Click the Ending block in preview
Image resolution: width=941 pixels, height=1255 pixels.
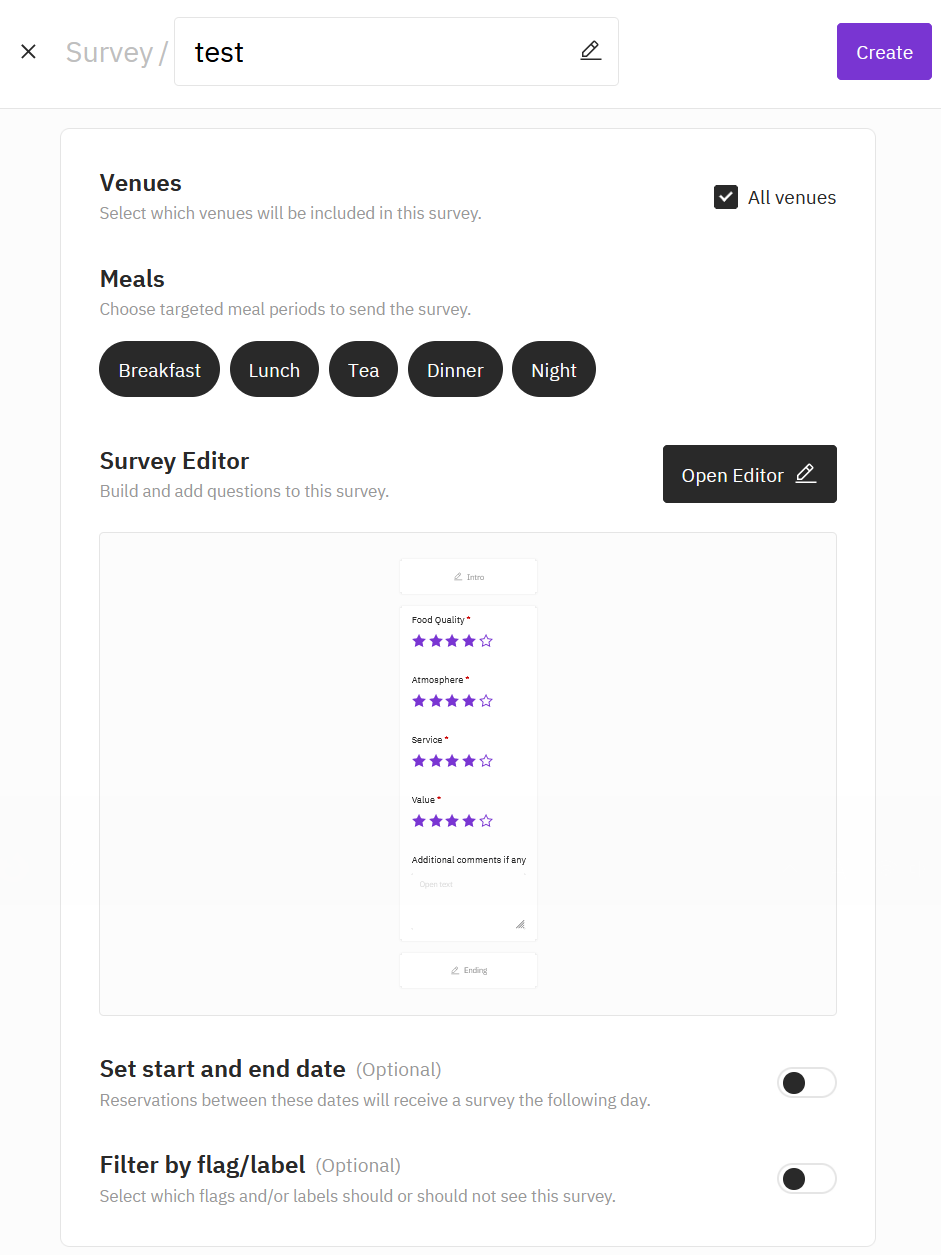pos(468,970)
